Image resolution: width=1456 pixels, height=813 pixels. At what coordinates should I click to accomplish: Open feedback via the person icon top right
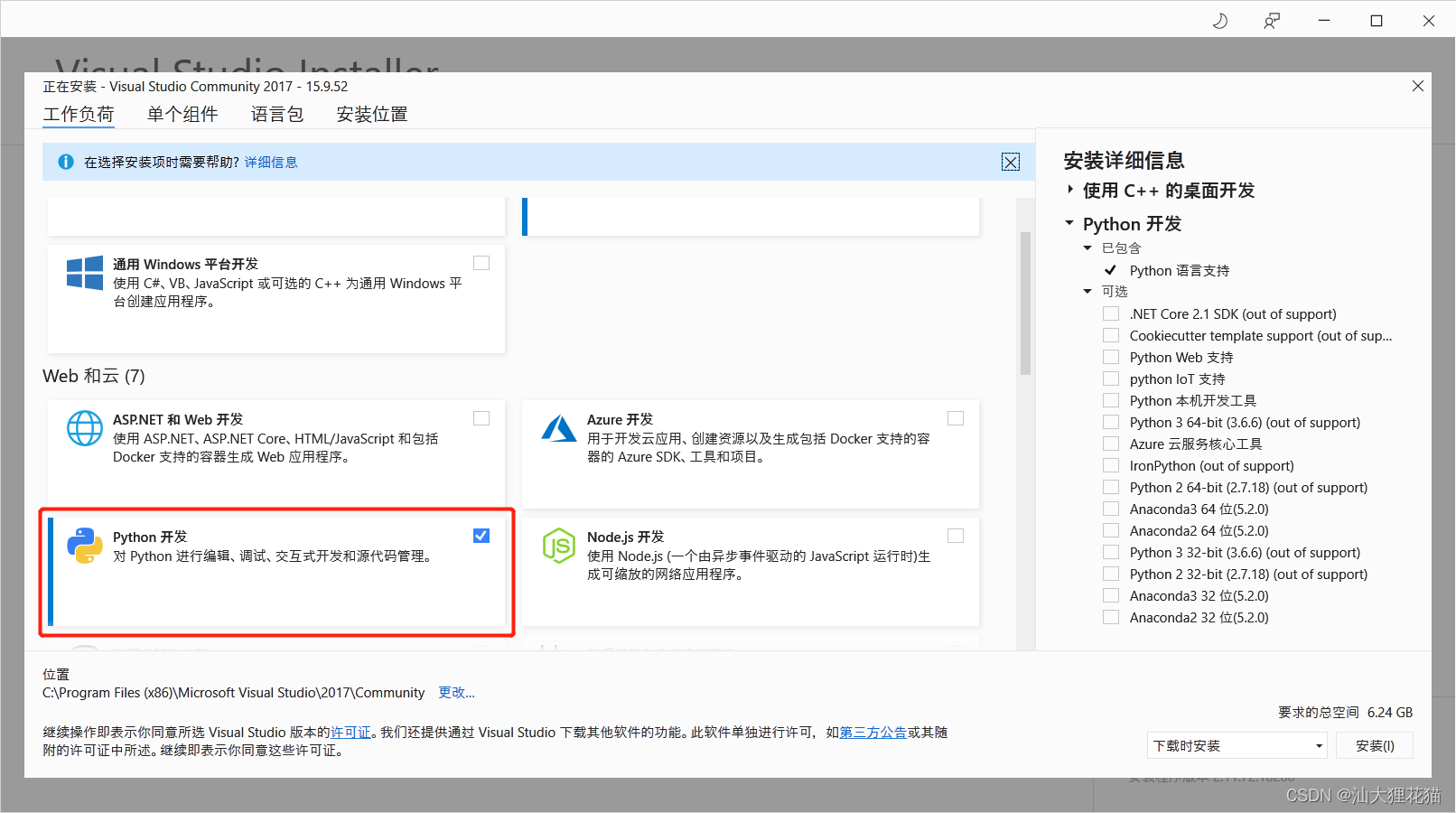(x=1271, y=20)
